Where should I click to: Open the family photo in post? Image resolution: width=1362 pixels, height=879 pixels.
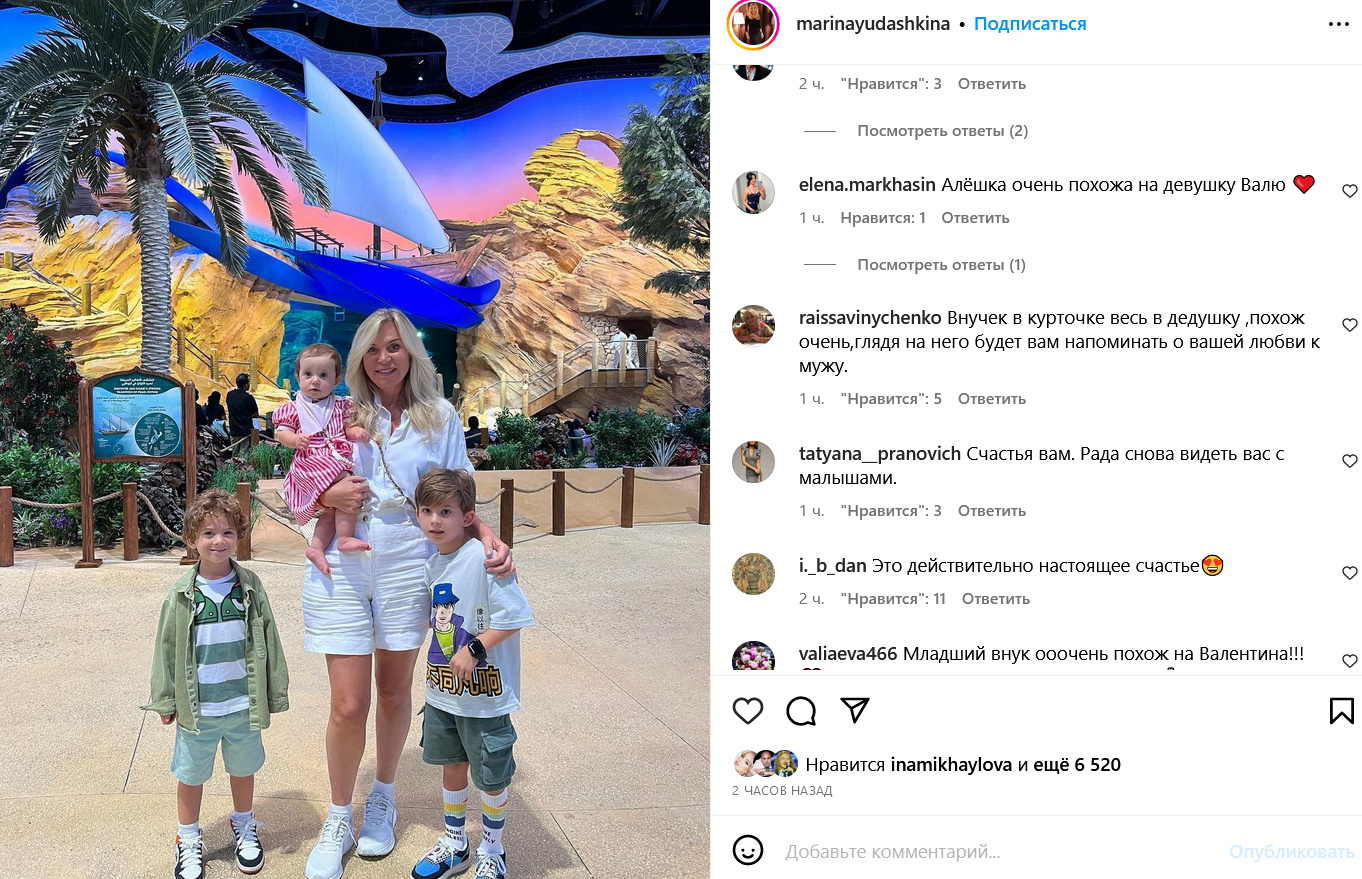point(355,440)
